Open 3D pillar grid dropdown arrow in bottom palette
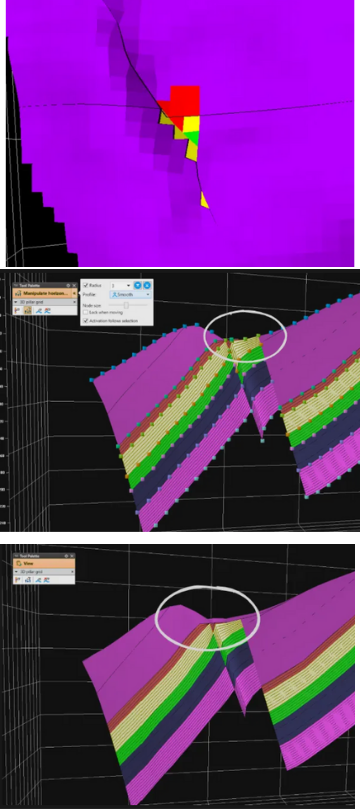The height and width of the screenshot is (809, 361). click(x=72, y=572)
